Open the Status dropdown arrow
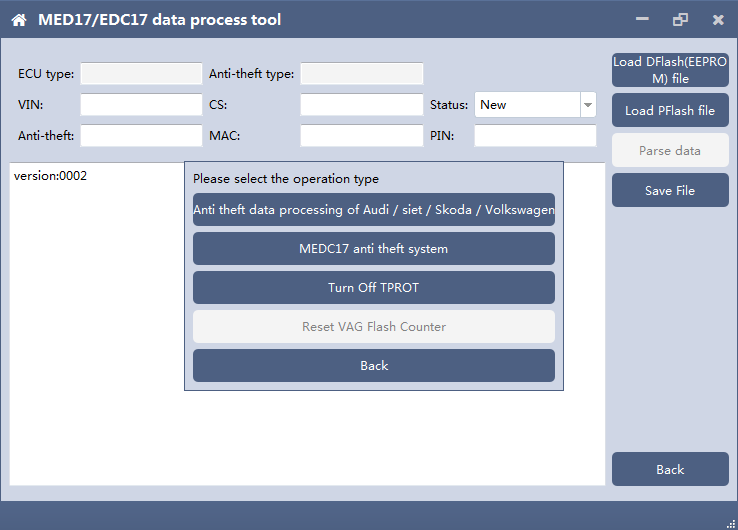 (588, 105)
